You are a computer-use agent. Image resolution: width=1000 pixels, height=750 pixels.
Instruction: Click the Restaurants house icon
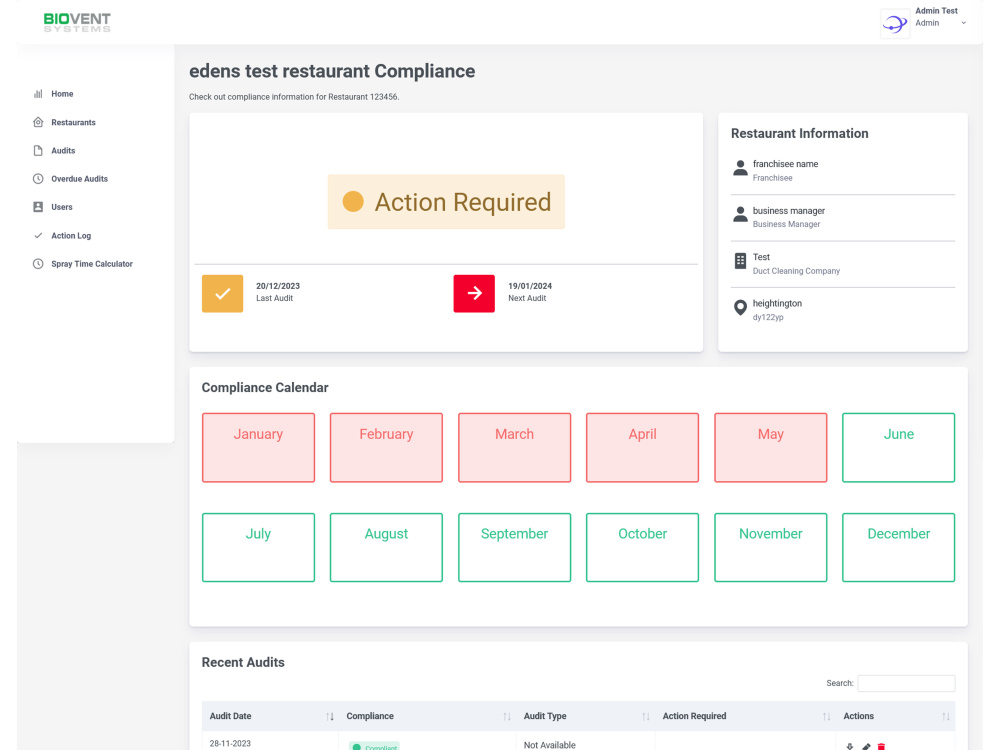(x=38, y=122)
